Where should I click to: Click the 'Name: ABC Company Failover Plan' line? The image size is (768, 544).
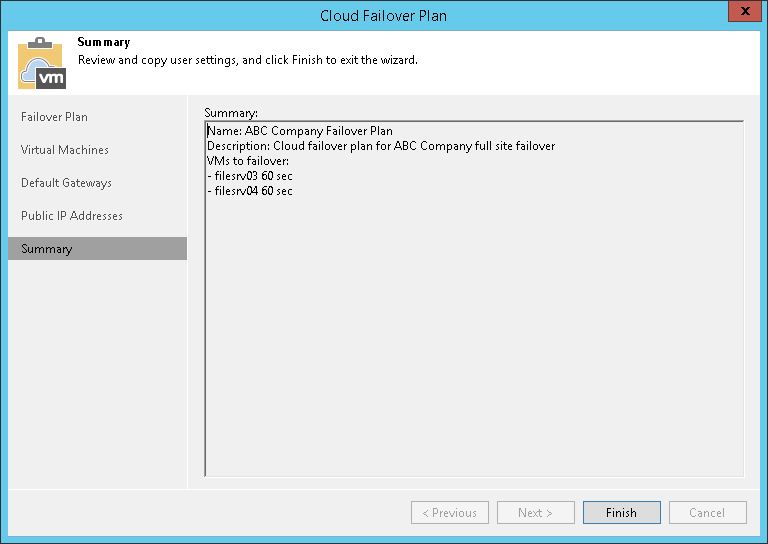(x=300, y=131)
